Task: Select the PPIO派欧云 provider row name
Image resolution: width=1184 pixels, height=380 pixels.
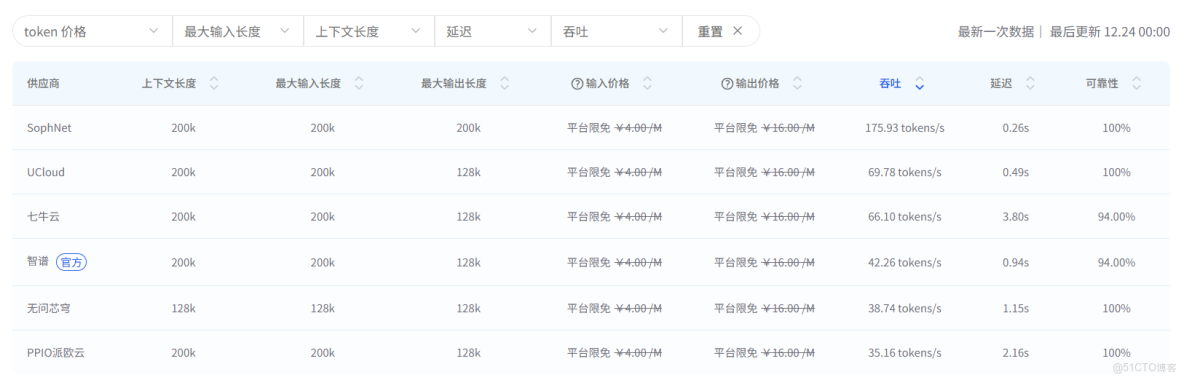Action: 57,353
